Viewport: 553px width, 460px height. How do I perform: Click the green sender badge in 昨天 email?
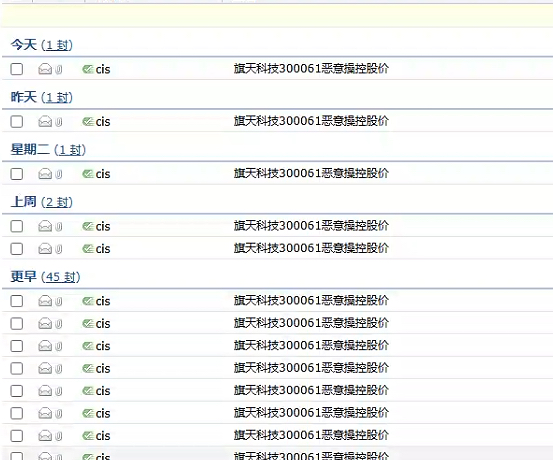pyautogui.click(x=87, y=122)
